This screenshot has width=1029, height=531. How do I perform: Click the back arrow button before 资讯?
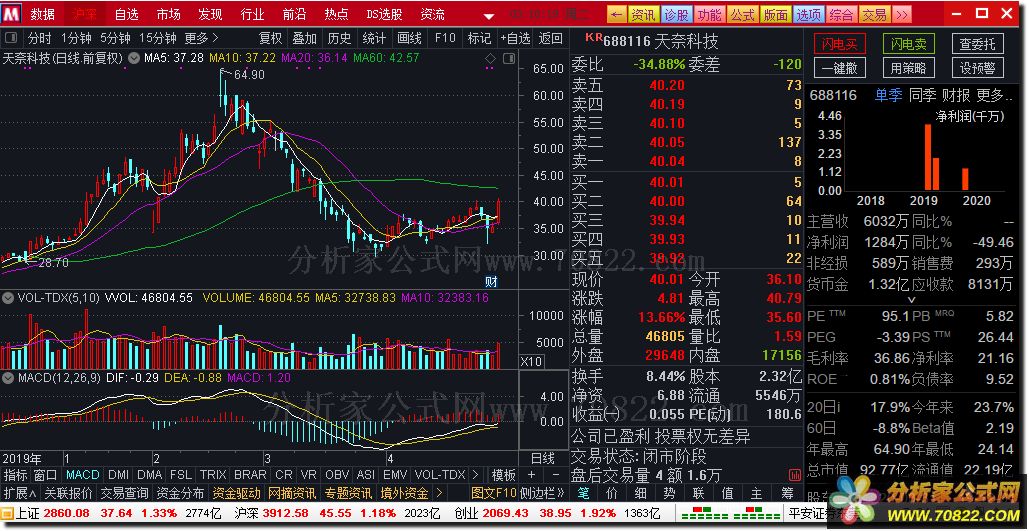click(616, 14)
